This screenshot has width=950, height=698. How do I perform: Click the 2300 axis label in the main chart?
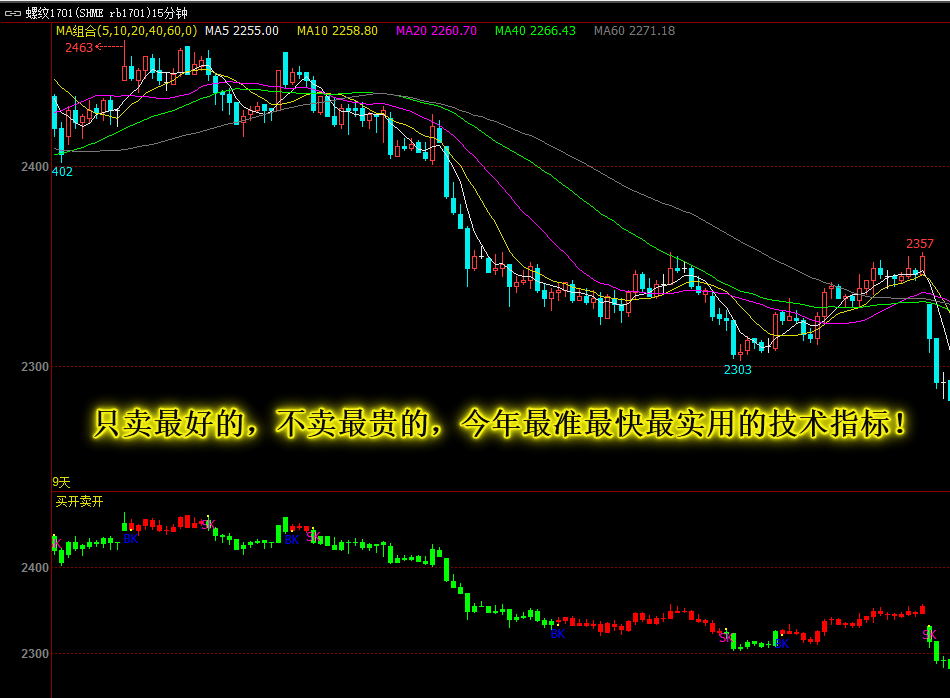35,367
